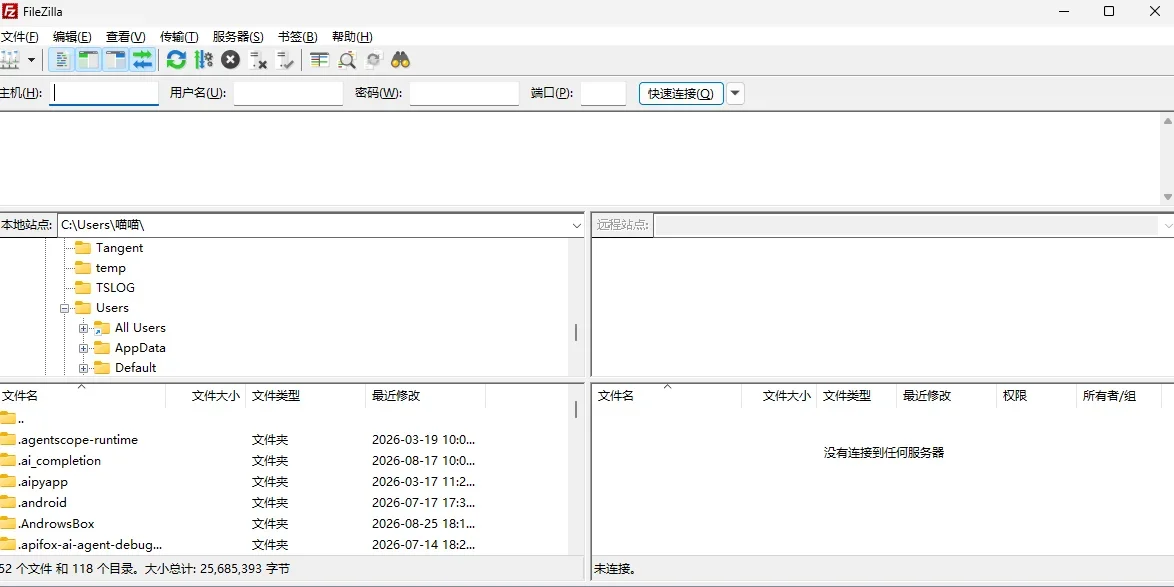Select the .android folder row
Image resolution: width=1174 pixels, height=587 pixels.
pyautogui.click(x=285, y=502)
